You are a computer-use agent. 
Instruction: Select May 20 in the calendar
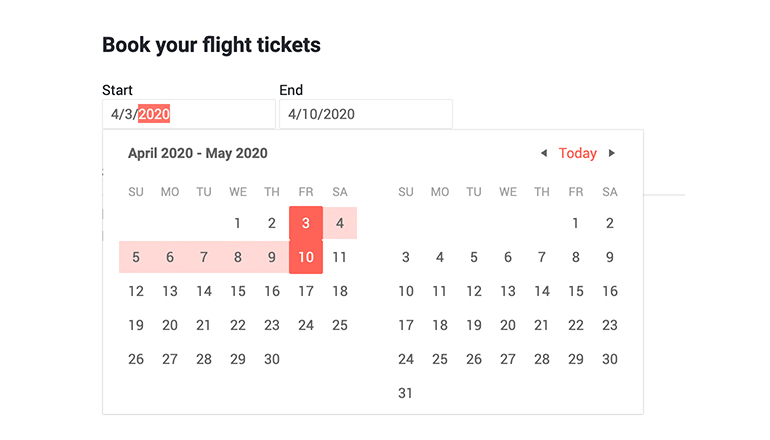tap(508, 325)
